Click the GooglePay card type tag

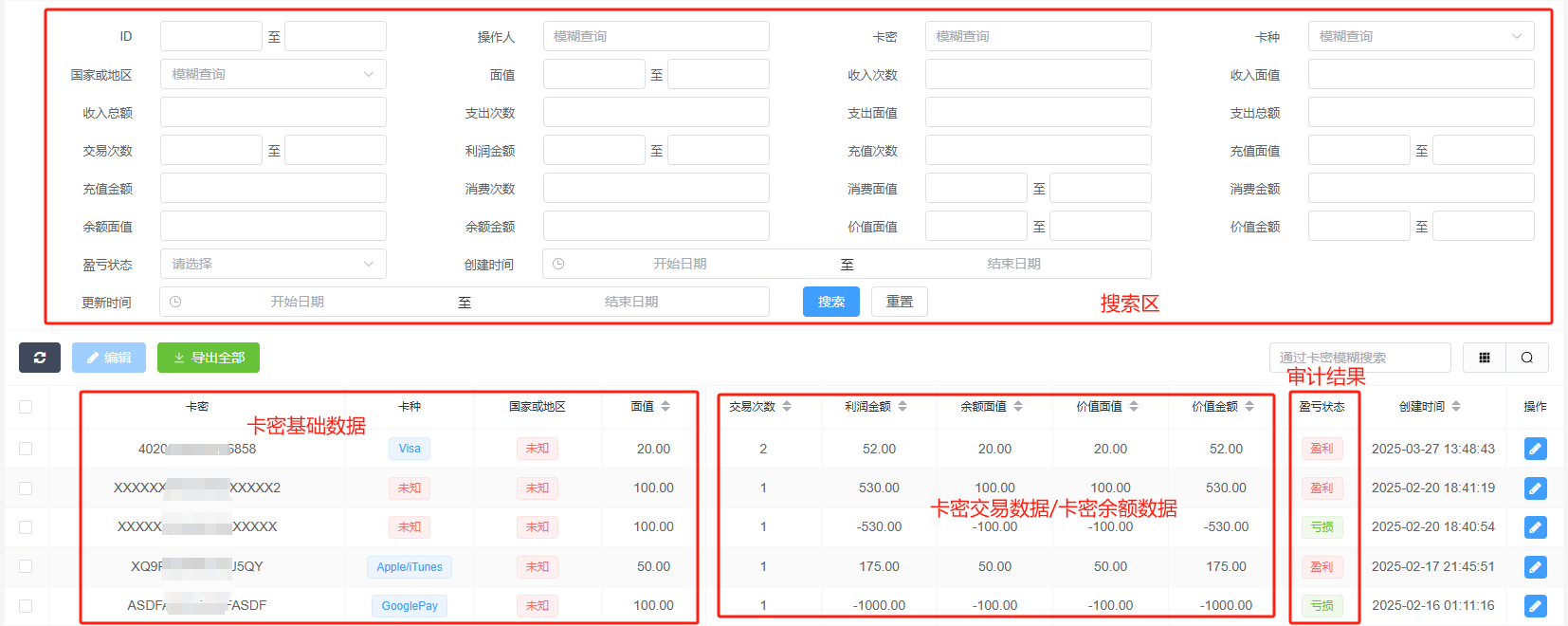pyautogui.click(x=410, y=606)
